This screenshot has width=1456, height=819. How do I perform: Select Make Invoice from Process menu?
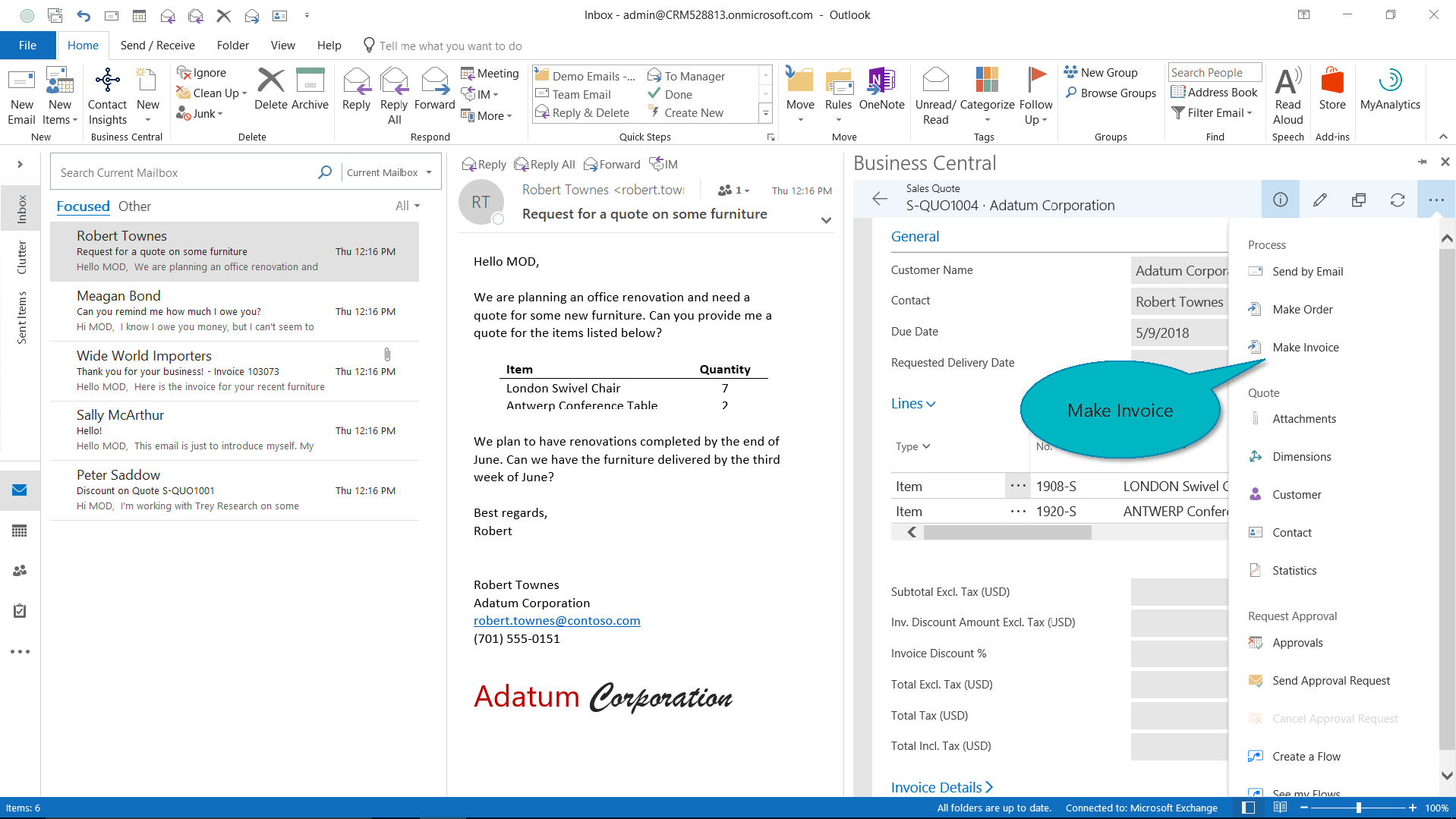click(1305, 348)
